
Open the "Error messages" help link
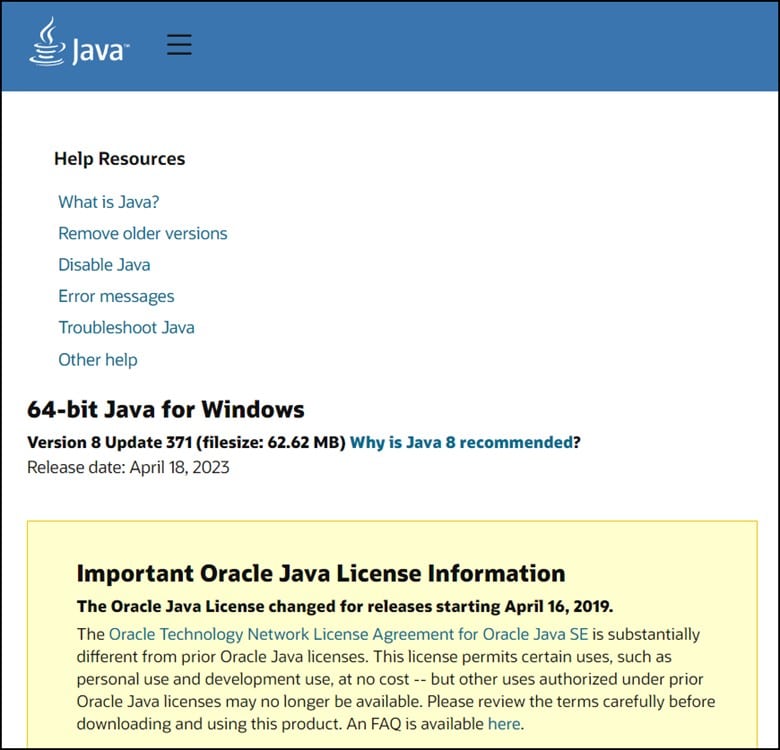point(116,296)
